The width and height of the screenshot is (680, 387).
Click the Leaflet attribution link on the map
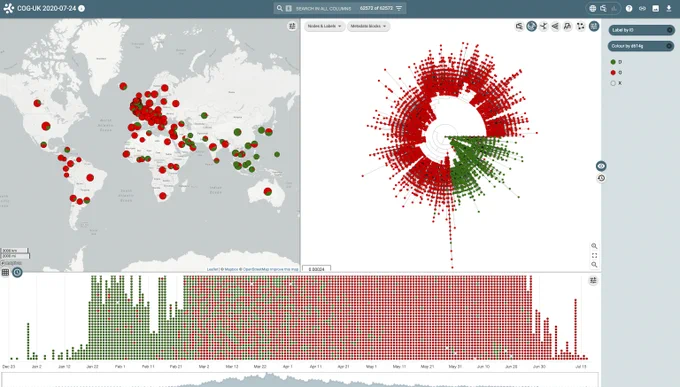pyautogui.click(x=212, y=269)
